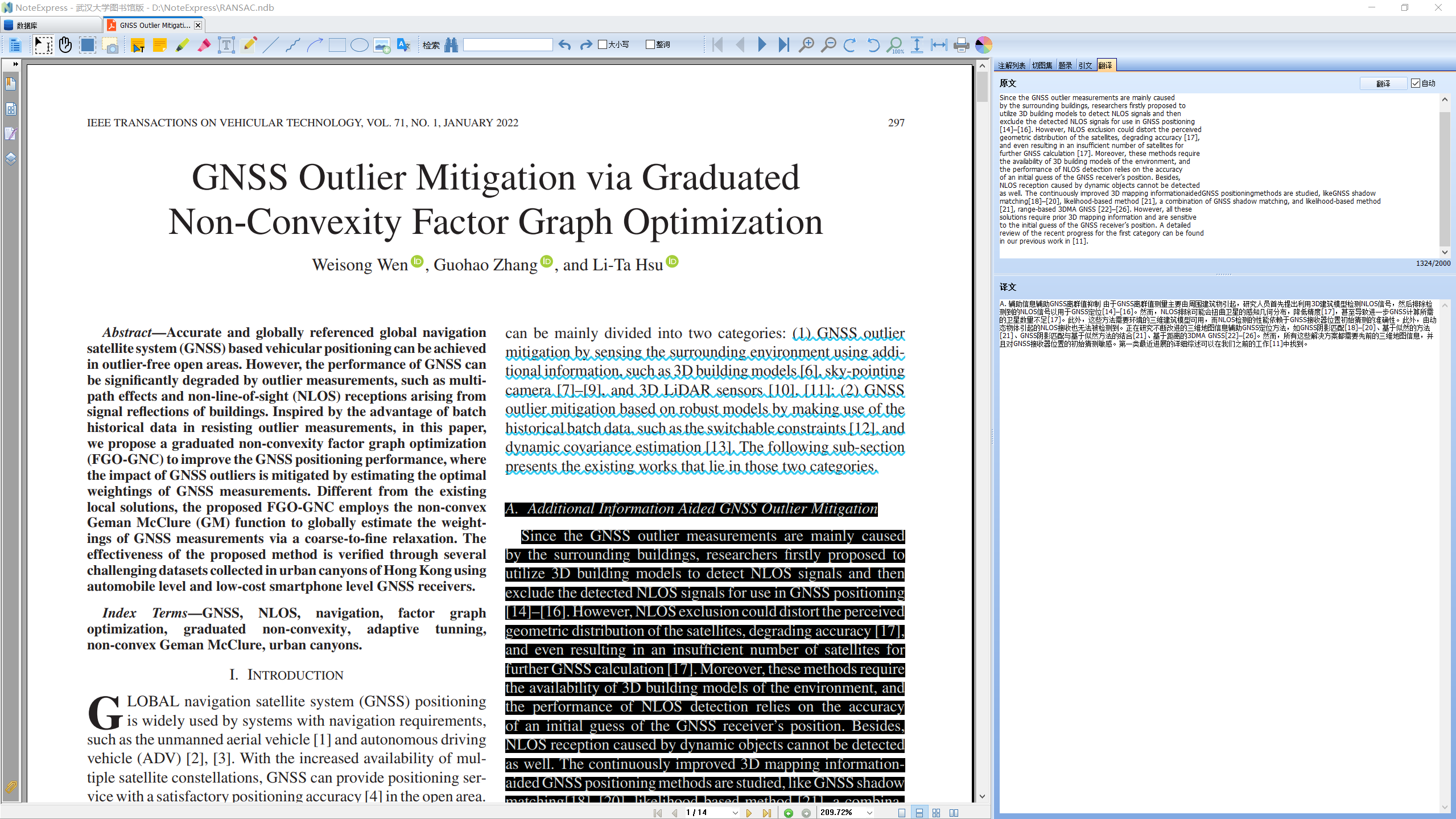Uncheck the 自动 auto-translate checkbox
Viewport: 1456px width, 819px height.
(1416, 83)
